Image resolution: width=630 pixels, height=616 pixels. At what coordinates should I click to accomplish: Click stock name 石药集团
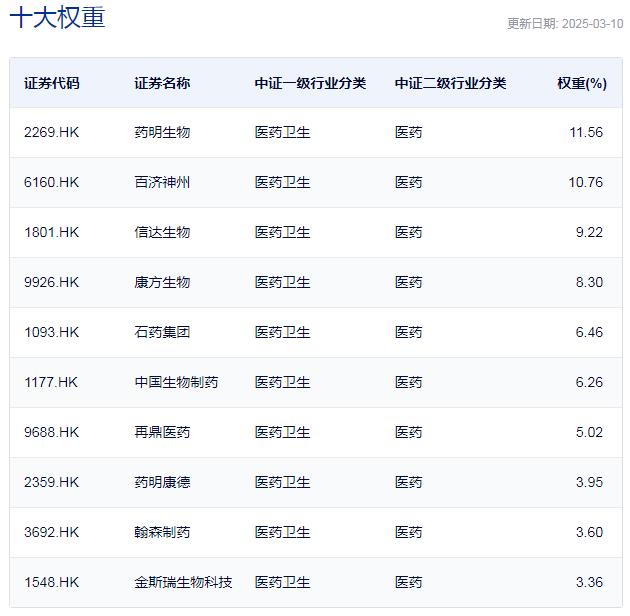[162, 332]
